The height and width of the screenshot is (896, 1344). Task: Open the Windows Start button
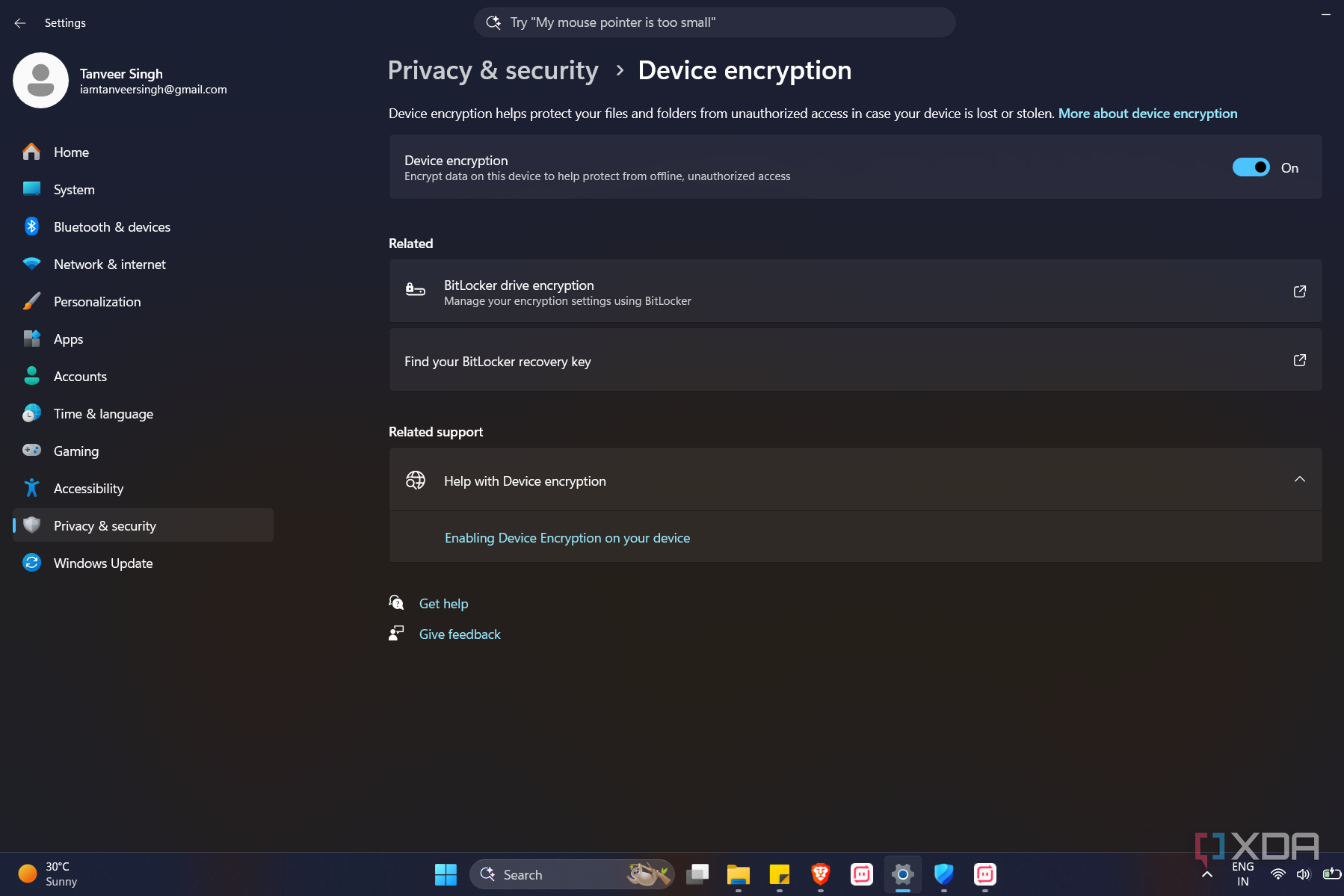tap(446, 874)
